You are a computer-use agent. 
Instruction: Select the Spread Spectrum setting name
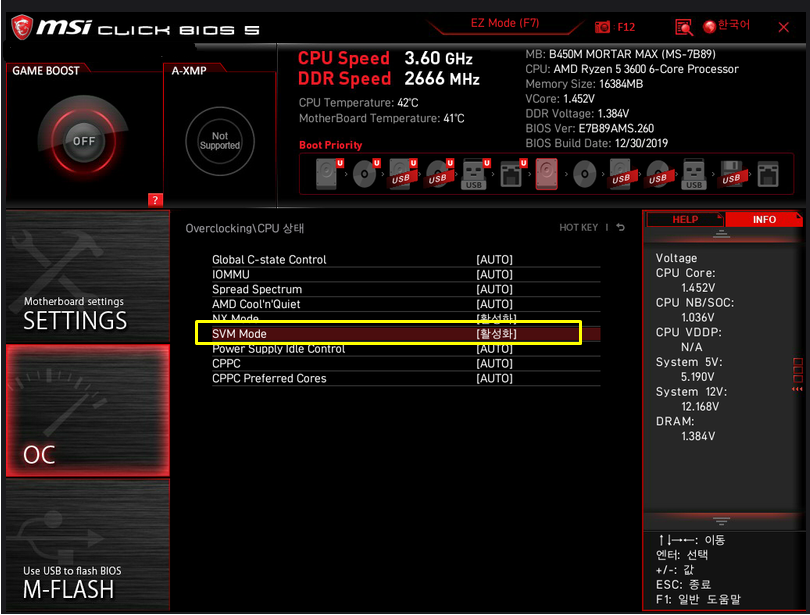point(257,289)
